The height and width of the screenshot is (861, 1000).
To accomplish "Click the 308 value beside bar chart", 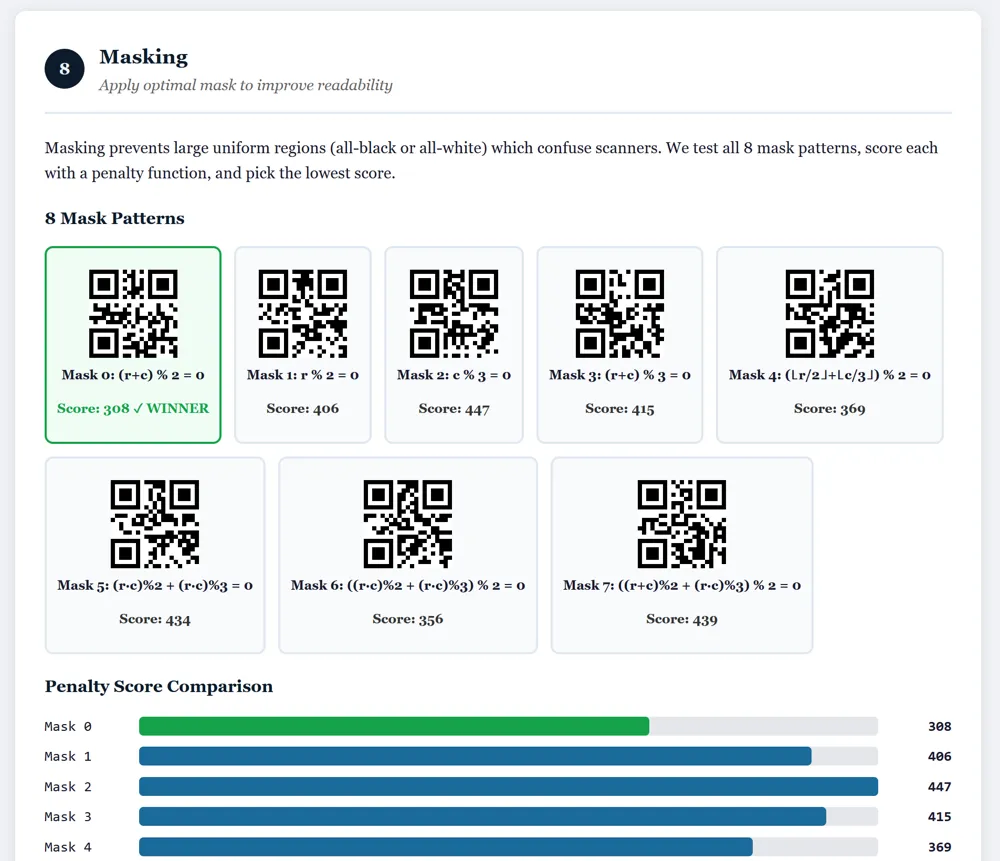I will (x=939, y=726).
